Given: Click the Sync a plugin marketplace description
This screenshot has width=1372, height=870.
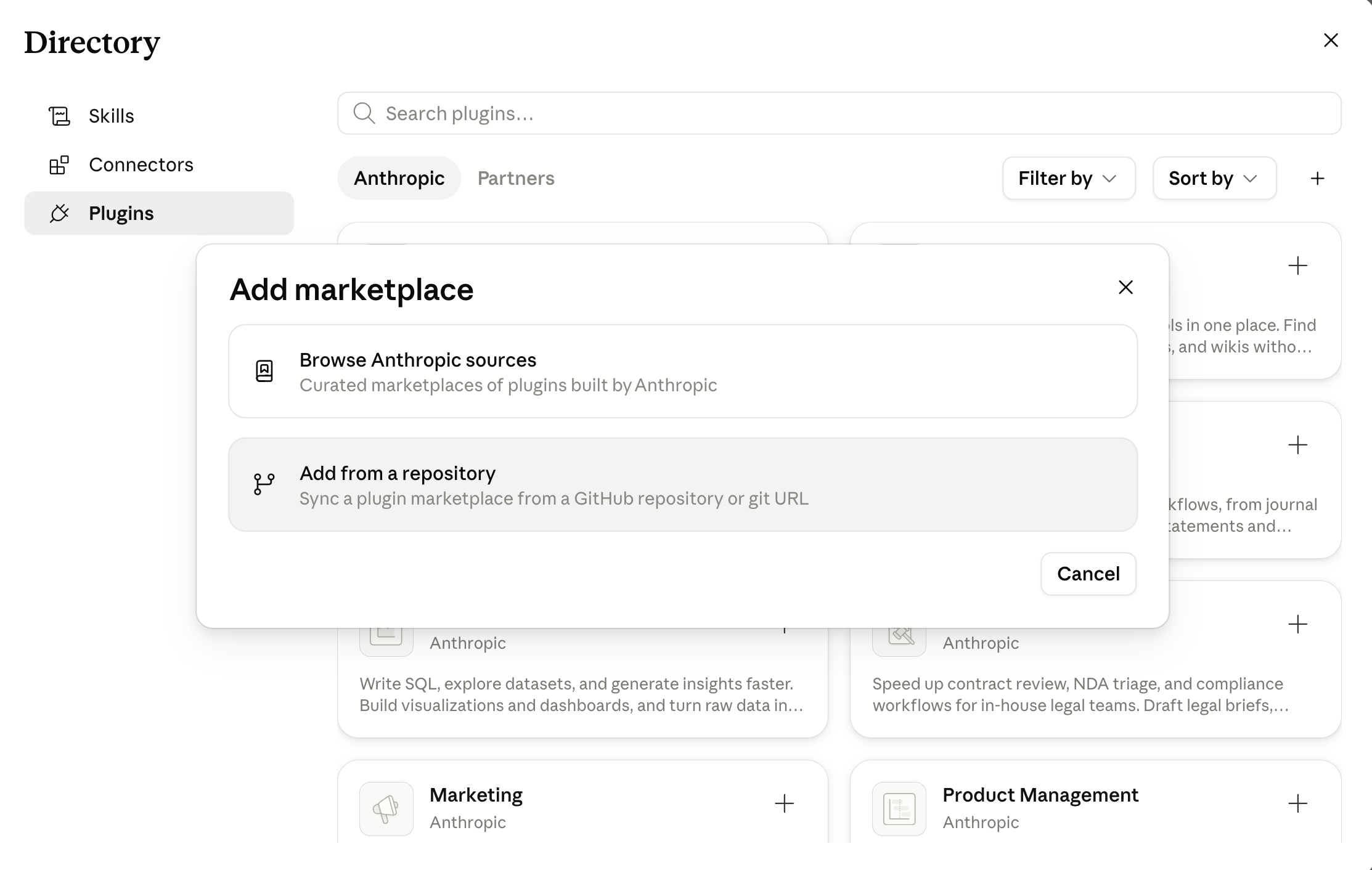Looking at the screenshot, I should [553, 498].
